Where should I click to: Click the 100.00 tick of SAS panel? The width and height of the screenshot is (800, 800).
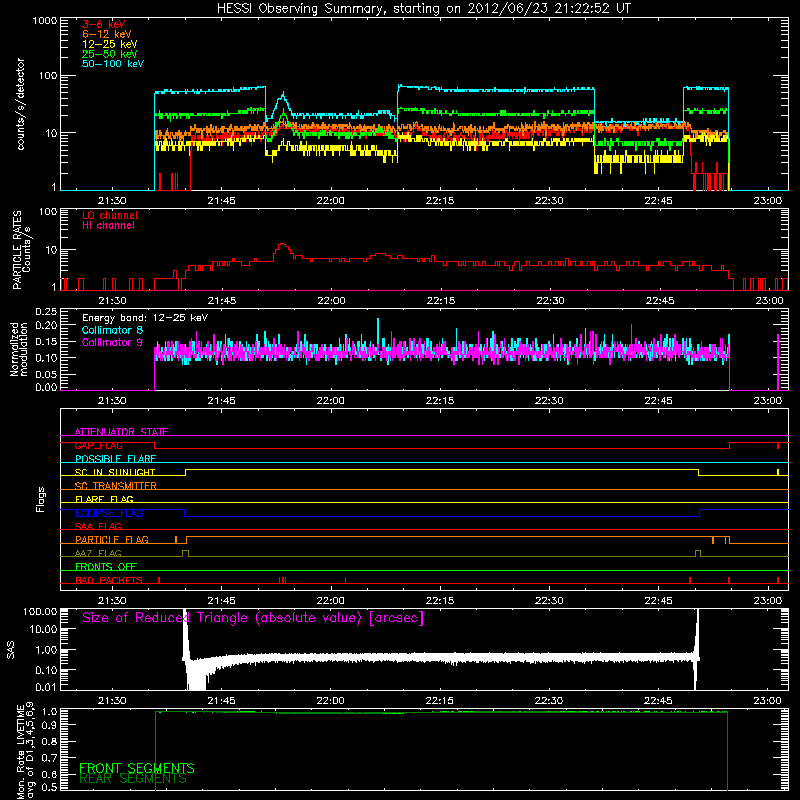coord(40,611)
